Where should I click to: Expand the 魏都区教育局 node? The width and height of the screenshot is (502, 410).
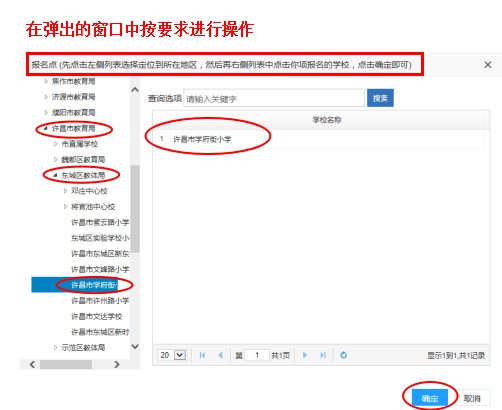pyautogui.click(x=56, y=160)
